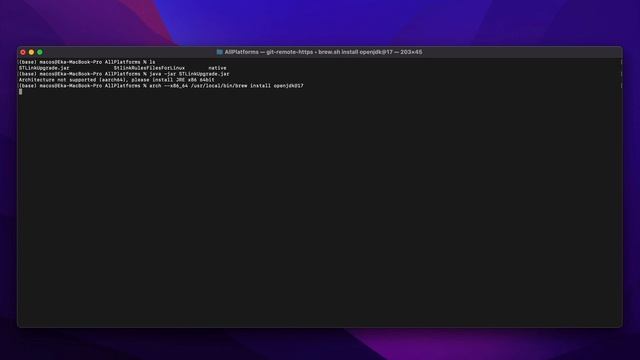Click the AllPlatforms folder icon in the title bar
Image resolution: width=640 pixels, height=360 pixels.
click(x=220, y=52)
